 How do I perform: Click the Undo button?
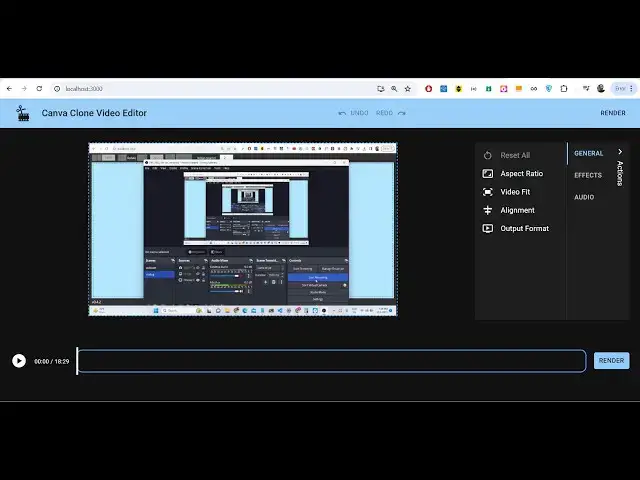coord(353,113)
